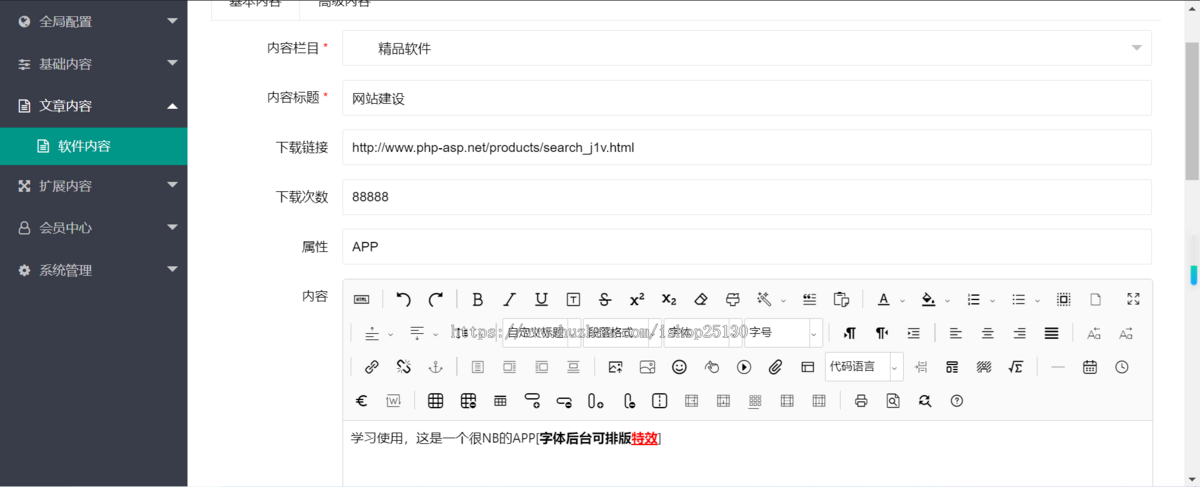The height and width of the screenshot is (487, 1200).
Task: Select the 软件内容 sidebar item
Action: coord(94,146)
